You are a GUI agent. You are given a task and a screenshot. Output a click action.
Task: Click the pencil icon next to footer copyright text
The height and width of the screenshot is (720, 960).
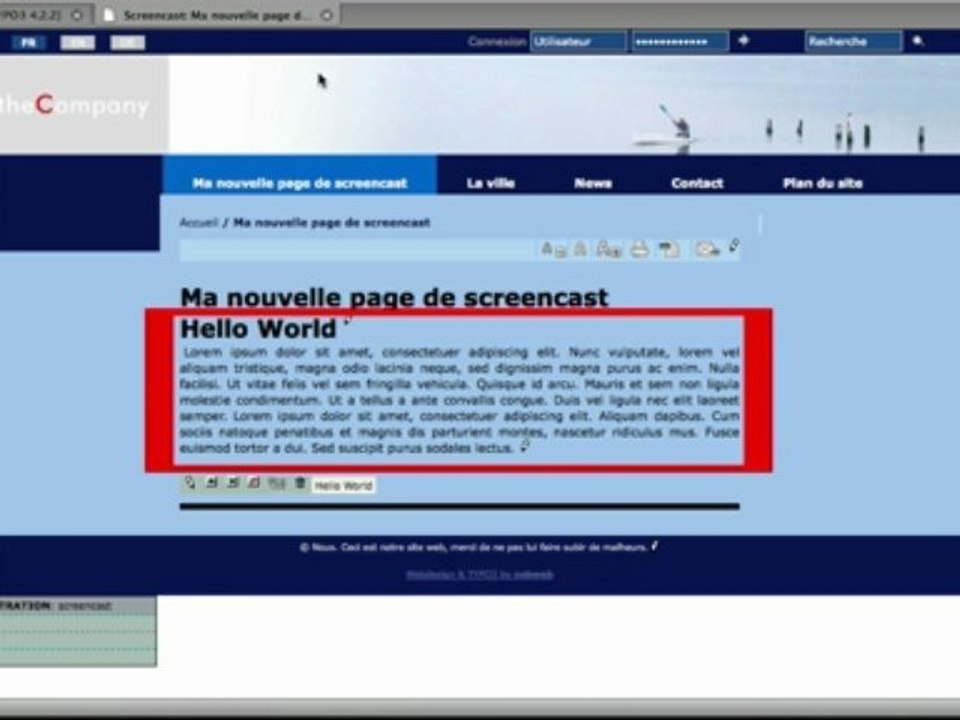click(654, 546)
